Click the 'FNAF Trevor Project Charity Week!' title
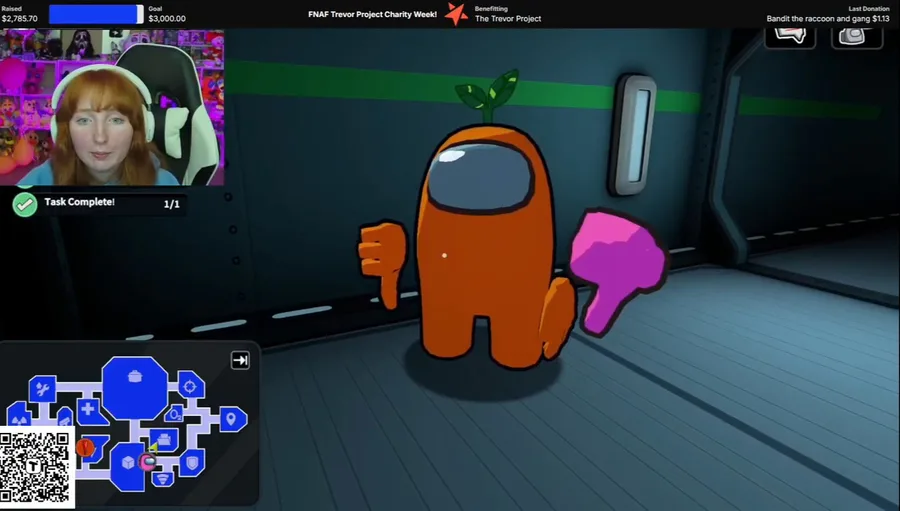This screenshot has height=511, width=900. [x=373, y=14]
